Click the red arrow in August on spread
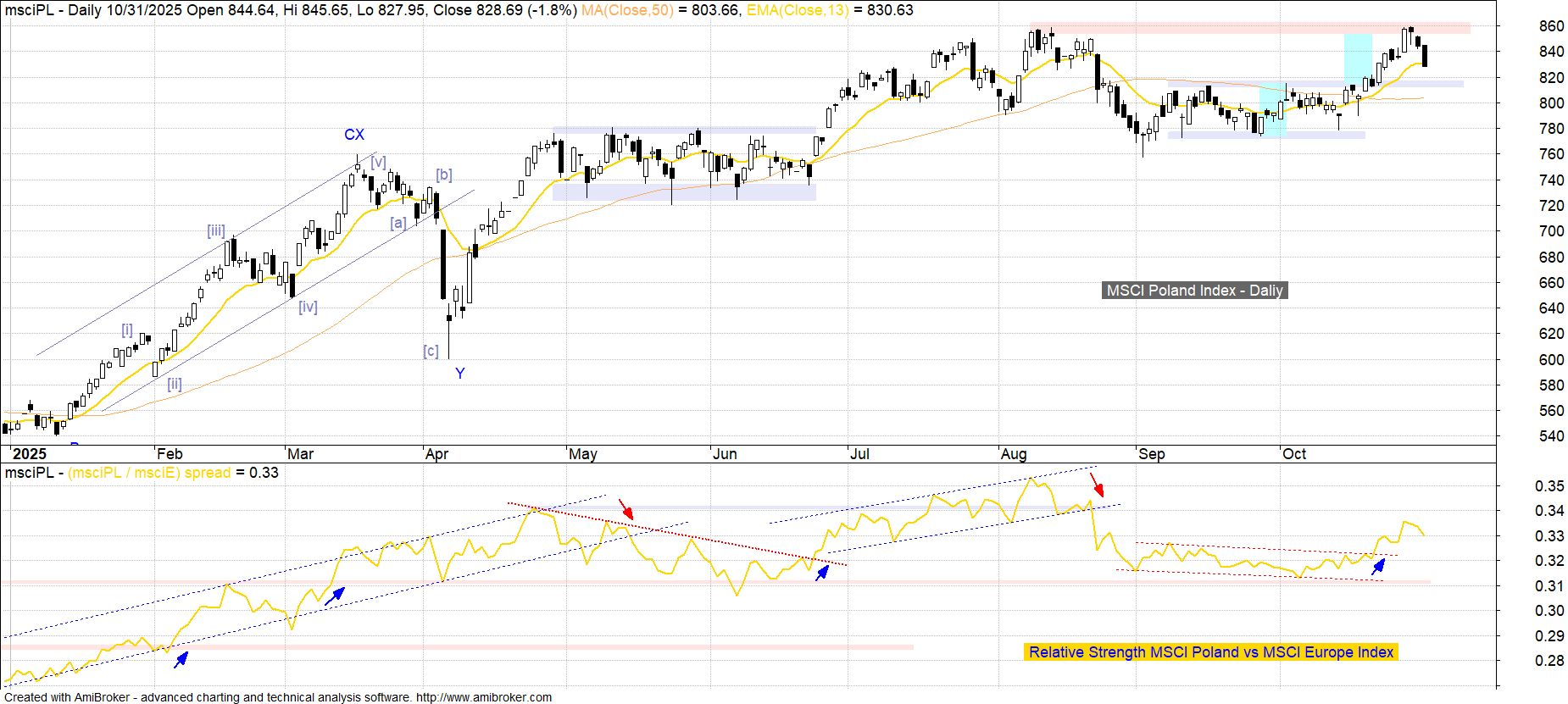Screen dimensions: 1568x704 click(x=1097, y=485)
